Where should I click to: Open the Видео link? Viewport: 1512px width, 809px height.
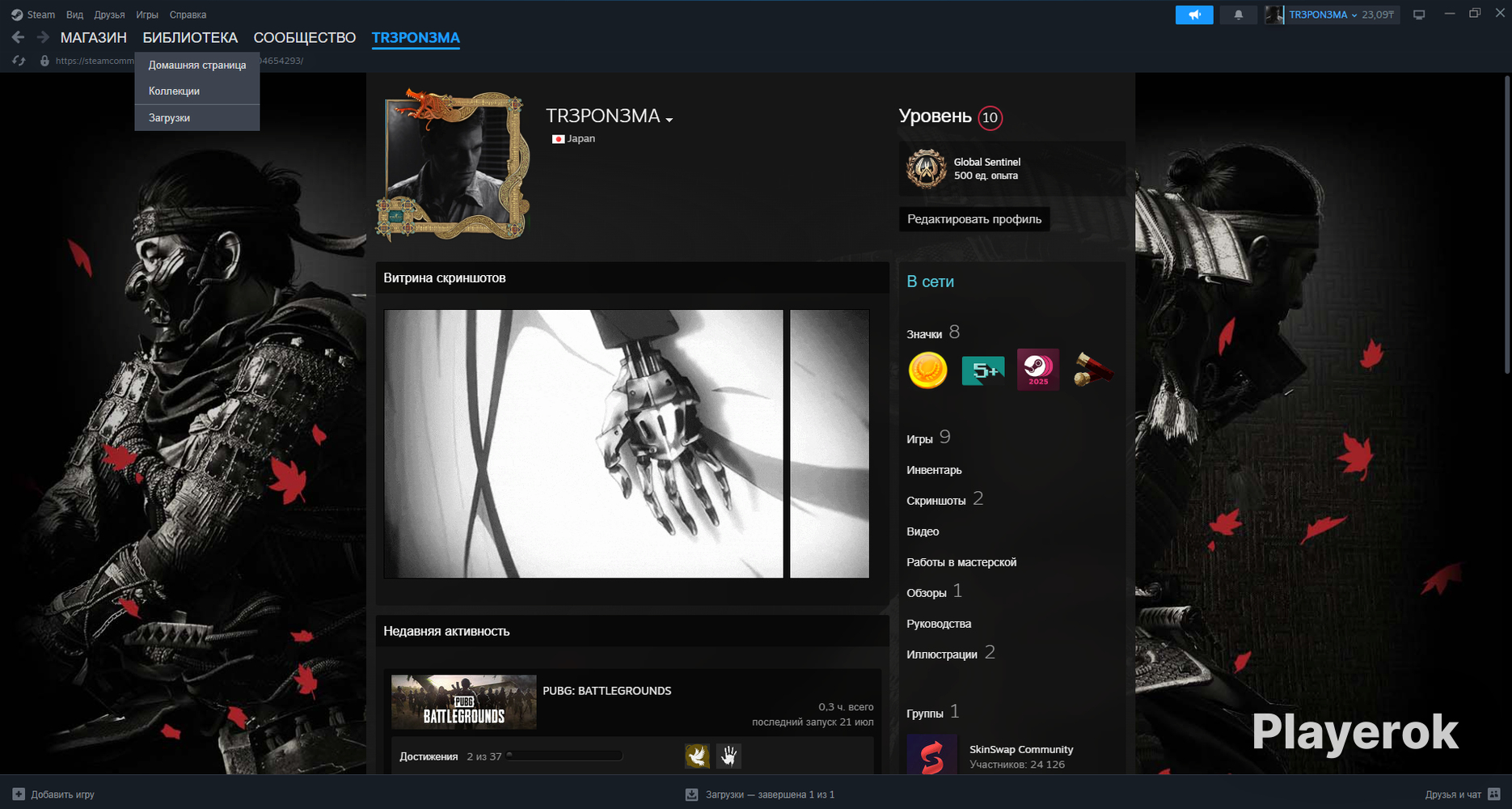coord(923,532)
